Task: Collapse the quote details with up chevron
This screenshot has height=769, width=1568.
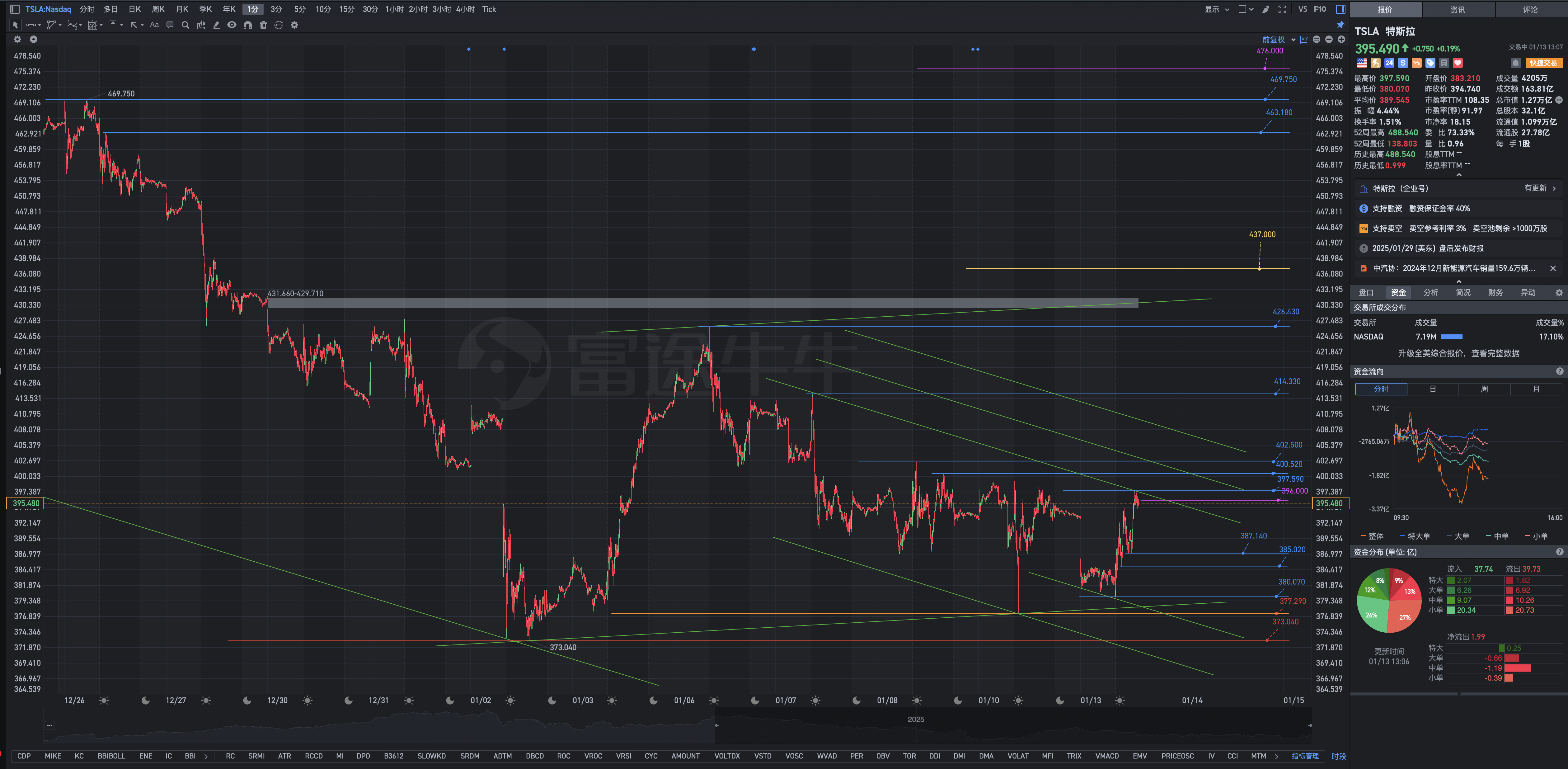Action: (x=1458, y=175)
